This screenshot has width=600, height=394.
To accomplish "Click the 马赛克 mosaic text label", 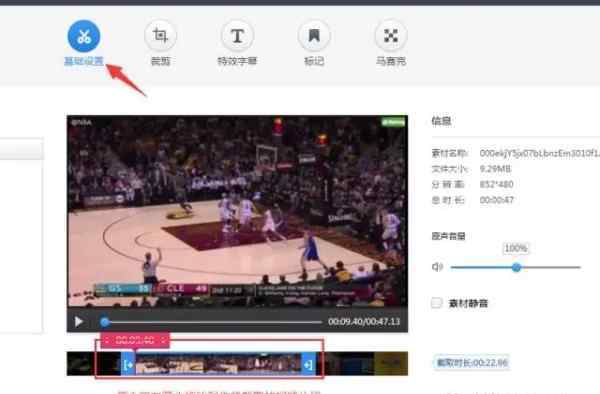I will point(391,61).
